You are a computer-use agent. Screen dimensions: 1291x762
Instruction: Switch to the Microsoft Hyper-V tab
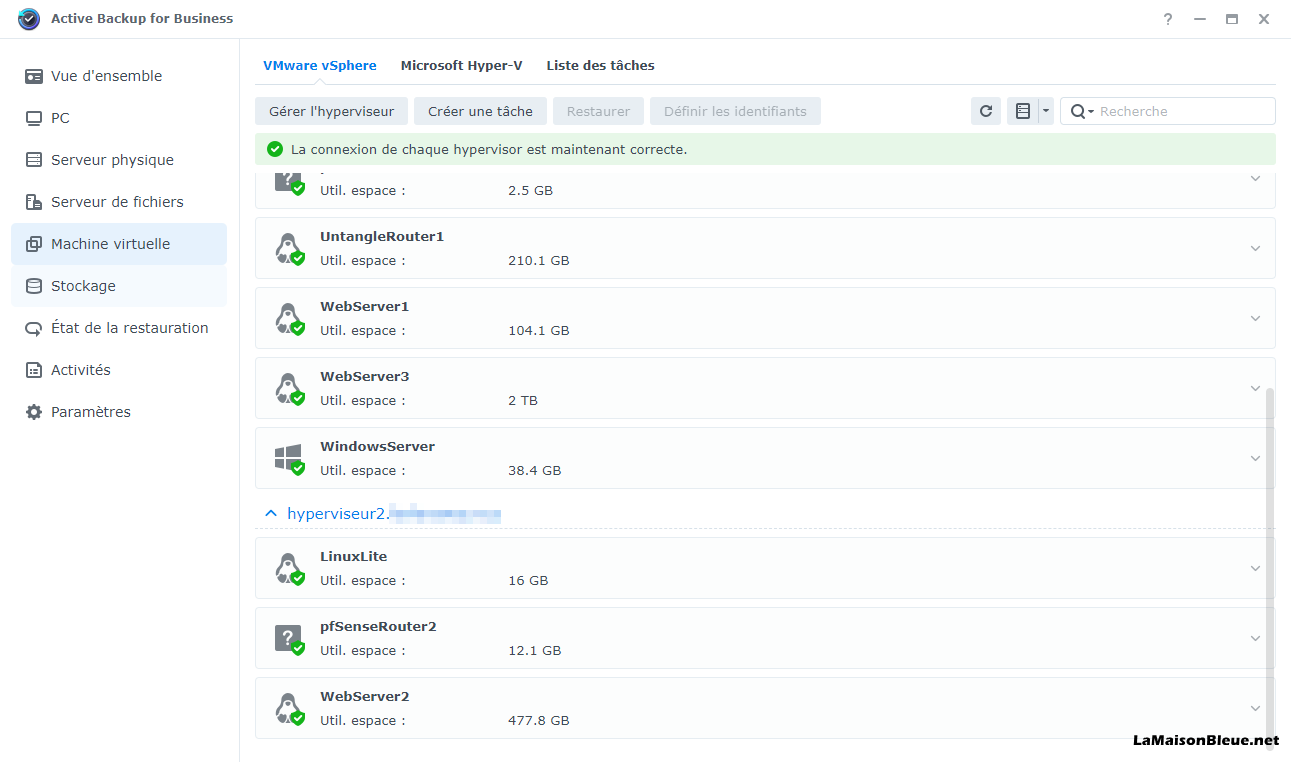tap(461, 65)
